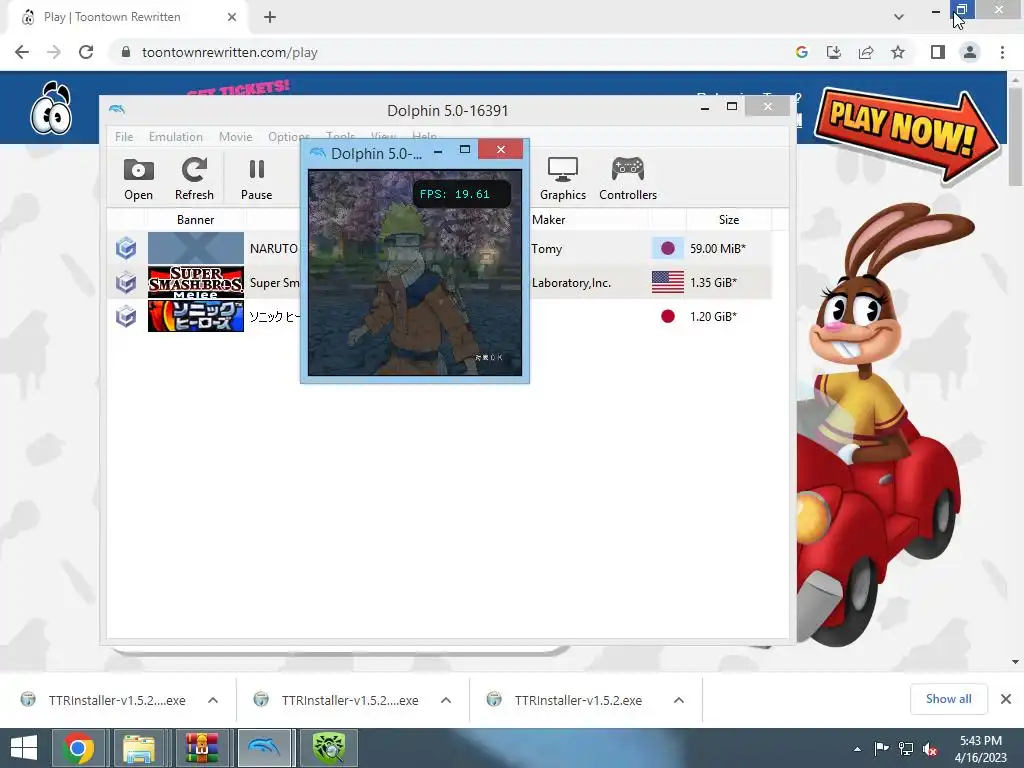Pause the emulation in Dolphin toolbar
1024x768 pixels.
pyautogui.click(x=257, y=179)
